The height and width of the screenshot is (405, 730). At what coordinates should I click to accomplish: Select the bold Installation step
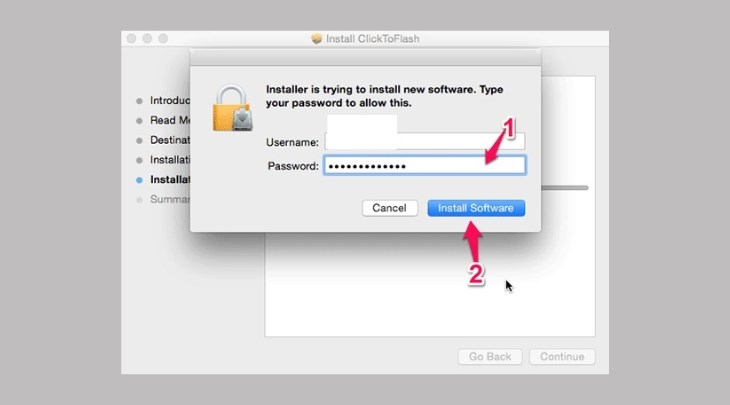[x=169, y=180]
